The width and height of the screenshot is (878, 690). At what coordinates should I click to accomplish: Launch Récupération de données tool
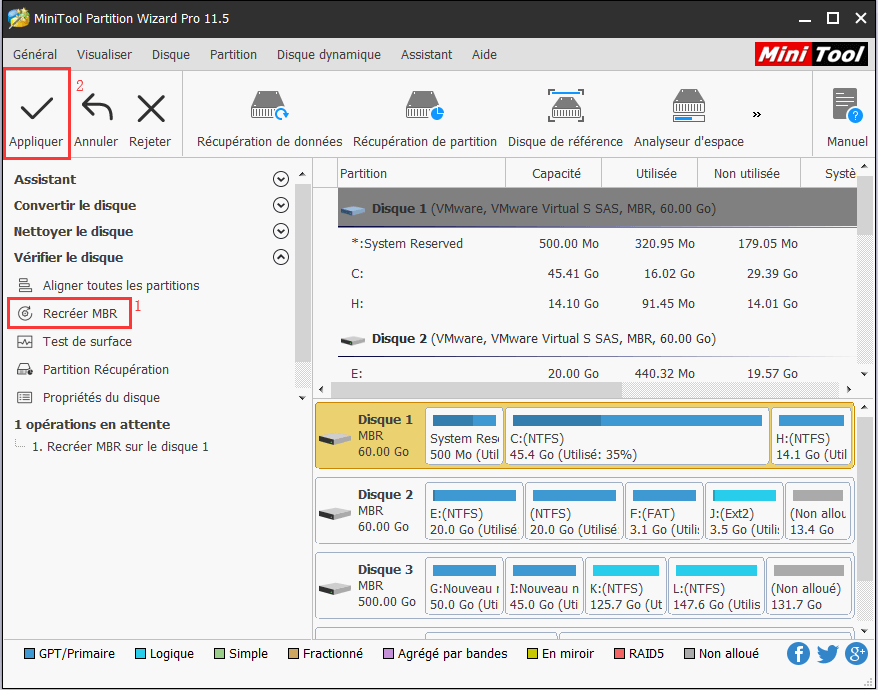point(269,118)
